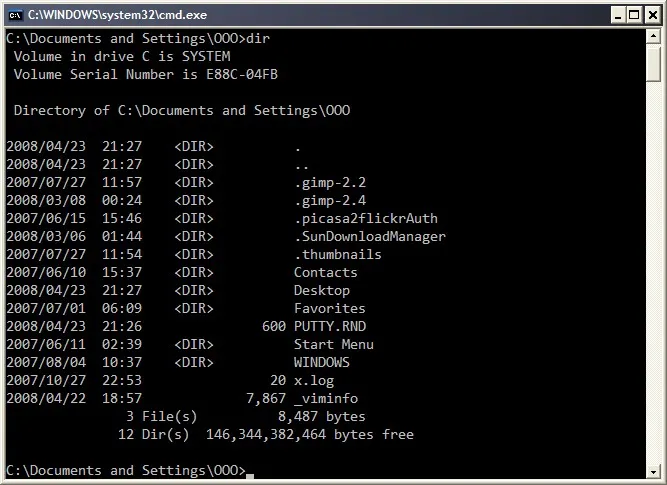Click the scrollbar down arrow
667x485 pixels.
[x=654, y=470]
